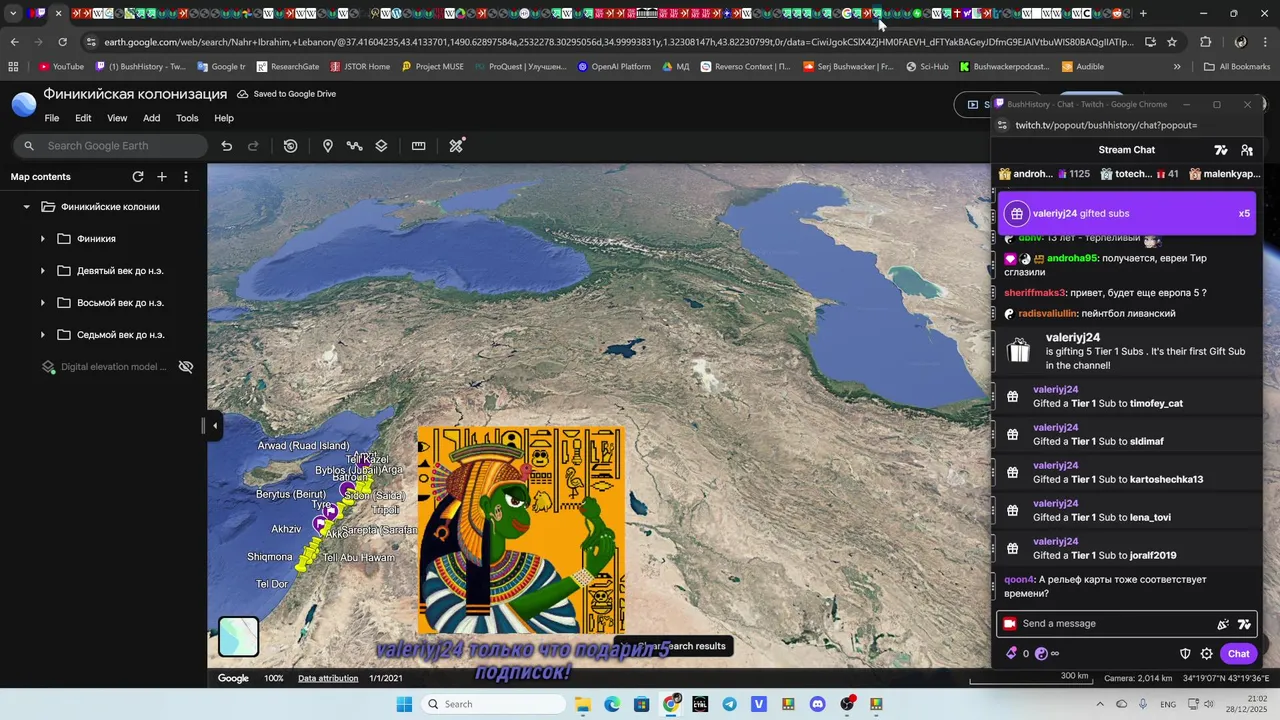This screenshot has width=1280, height=720.
Task: Show more bookmarks via the chevron
Action: coord(1177,67)
